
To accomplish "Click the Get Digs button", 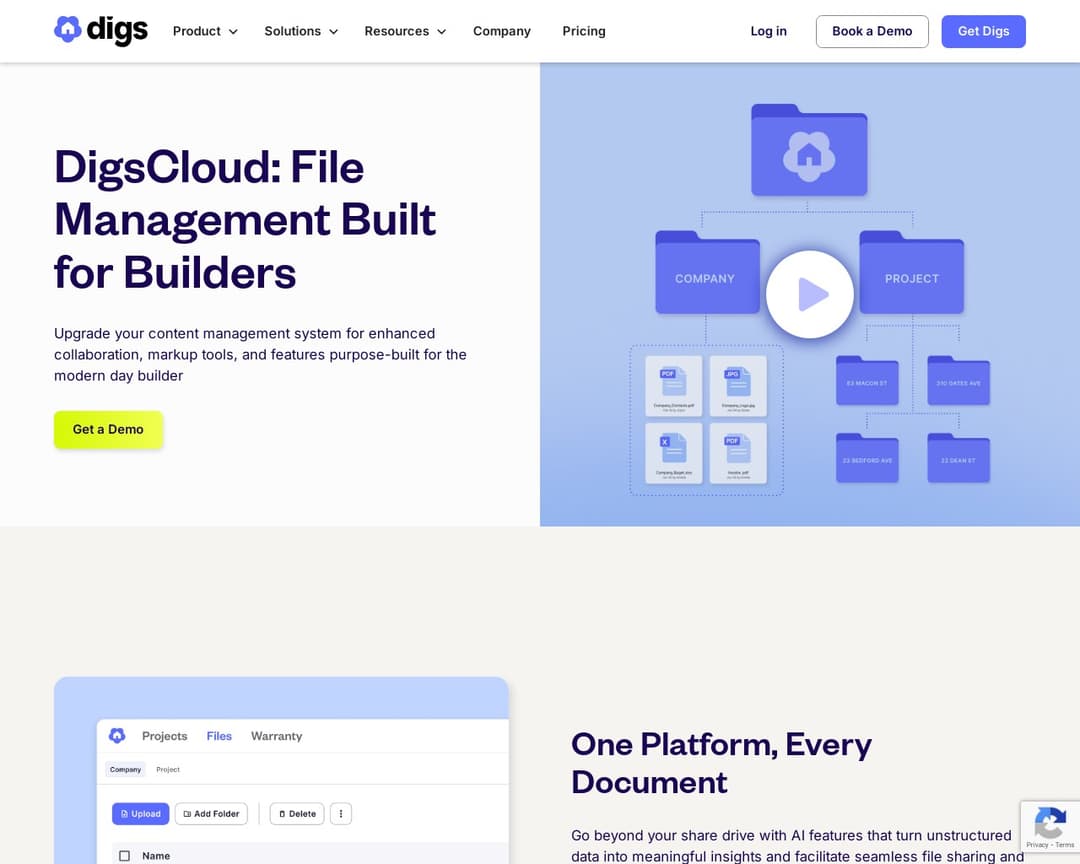I will (x=983, y=31).
